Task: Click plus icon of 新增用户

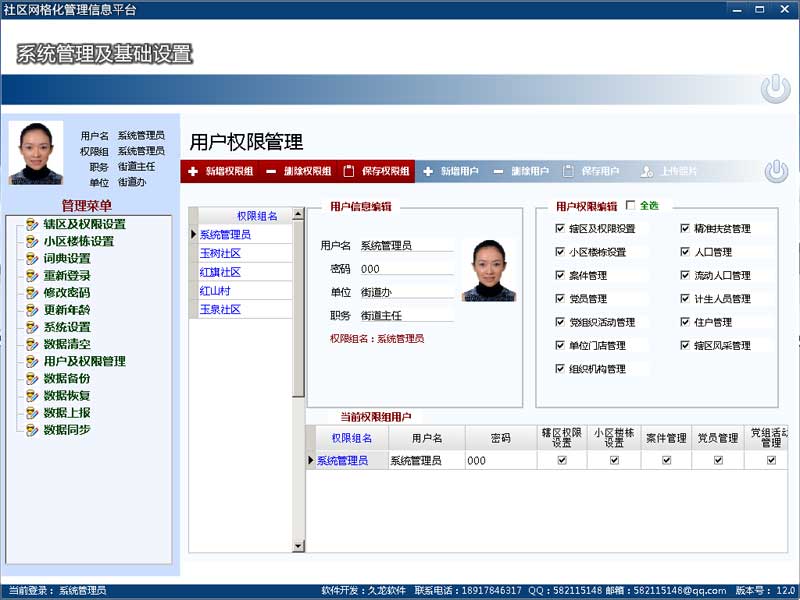Action: pos(428,171)
